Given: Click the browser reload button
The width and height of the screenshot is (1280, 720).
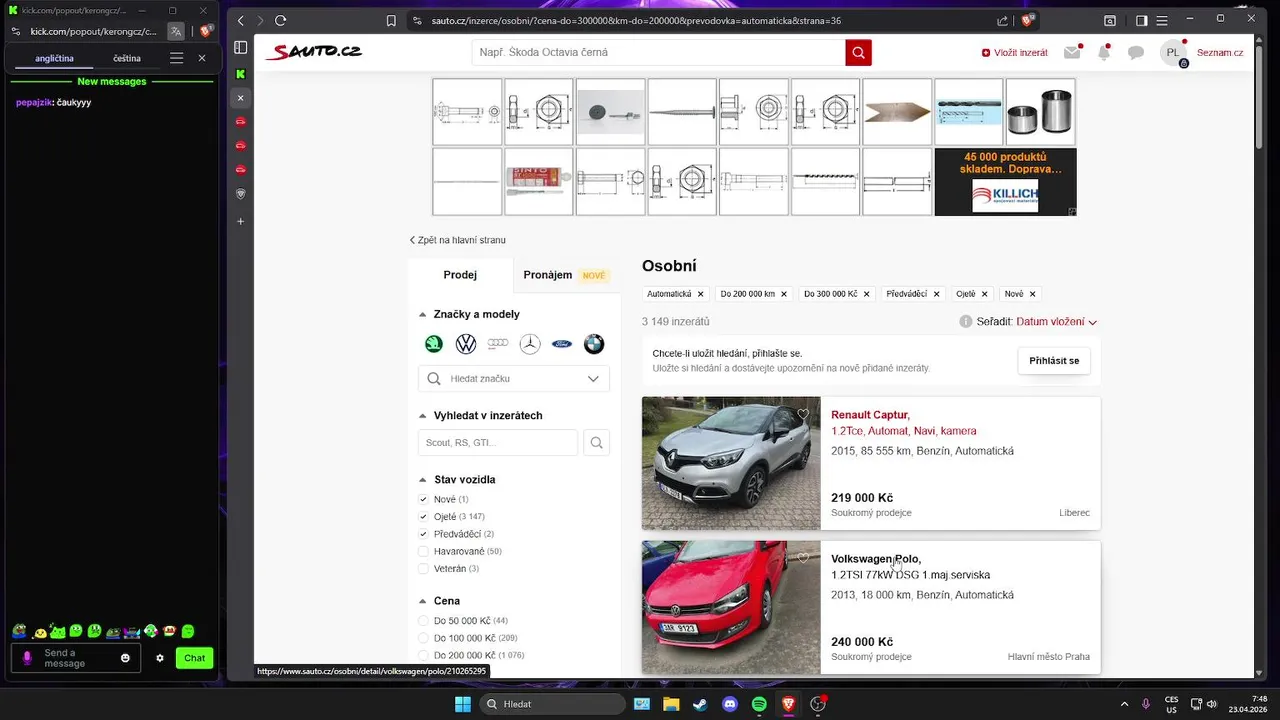Looking at the screenshot, I should [x=280, y=20].
